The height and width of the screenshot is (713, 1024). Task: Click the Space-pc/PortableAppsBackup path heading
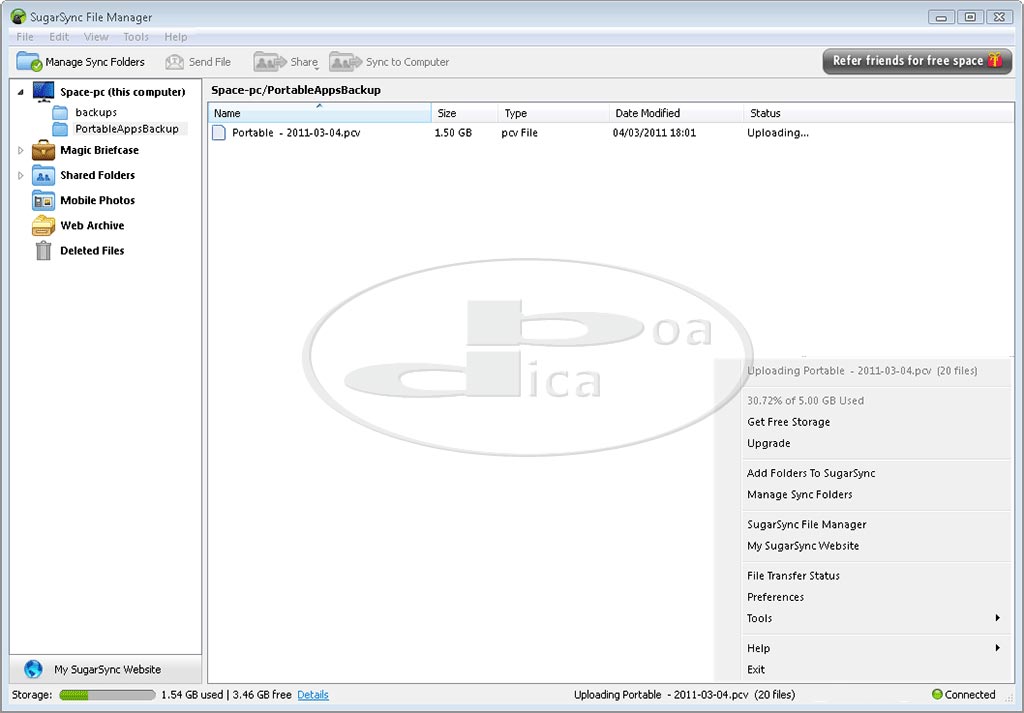296,90
